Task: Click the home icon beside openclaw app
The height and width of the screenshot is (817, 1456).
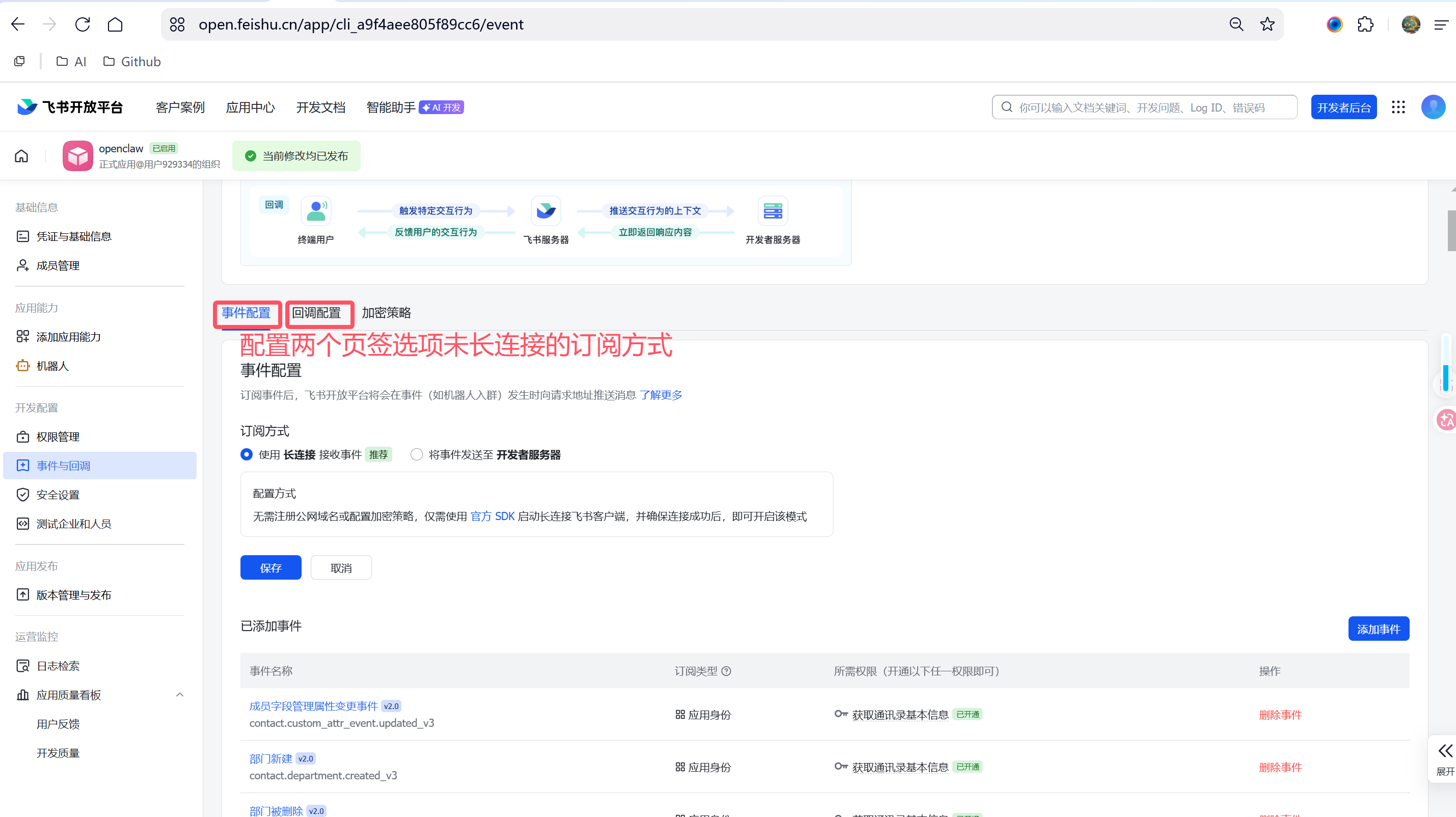Action: [21, 156]
